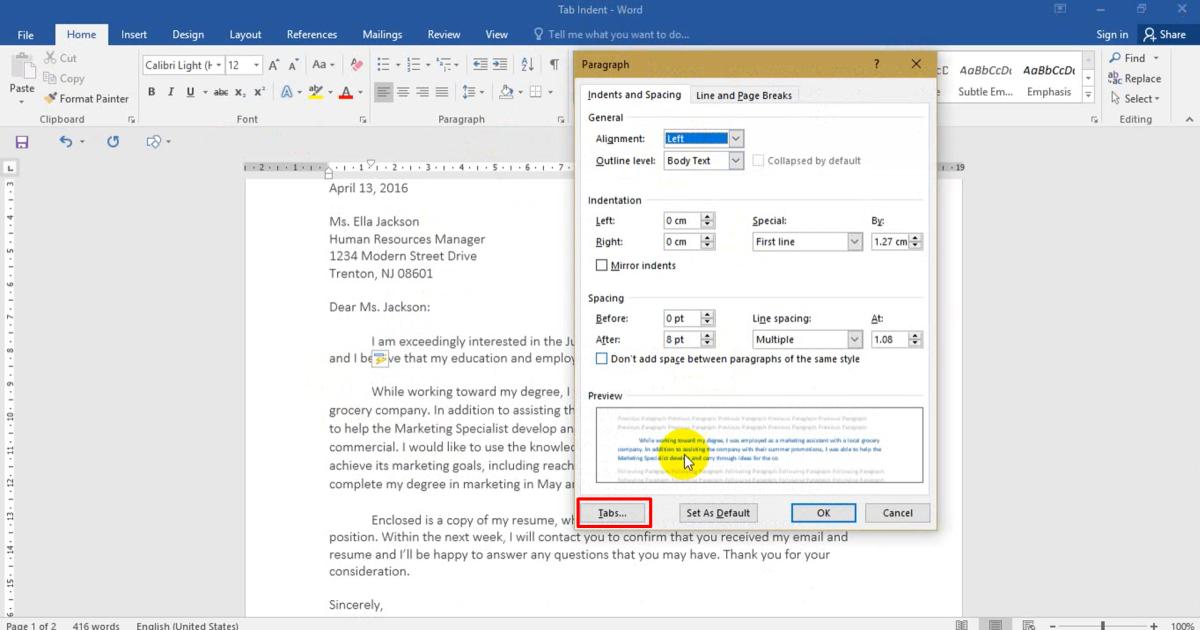
Task: Open Text Effects and Typography icon
Action: pyautogui.click(x=286, y=92)
